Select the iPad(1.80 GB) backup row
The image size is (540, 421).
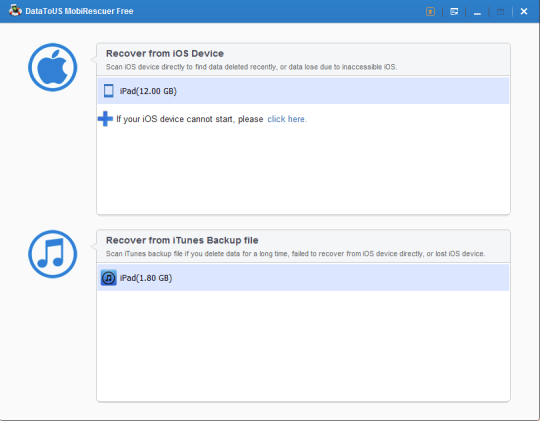point(303,278)
